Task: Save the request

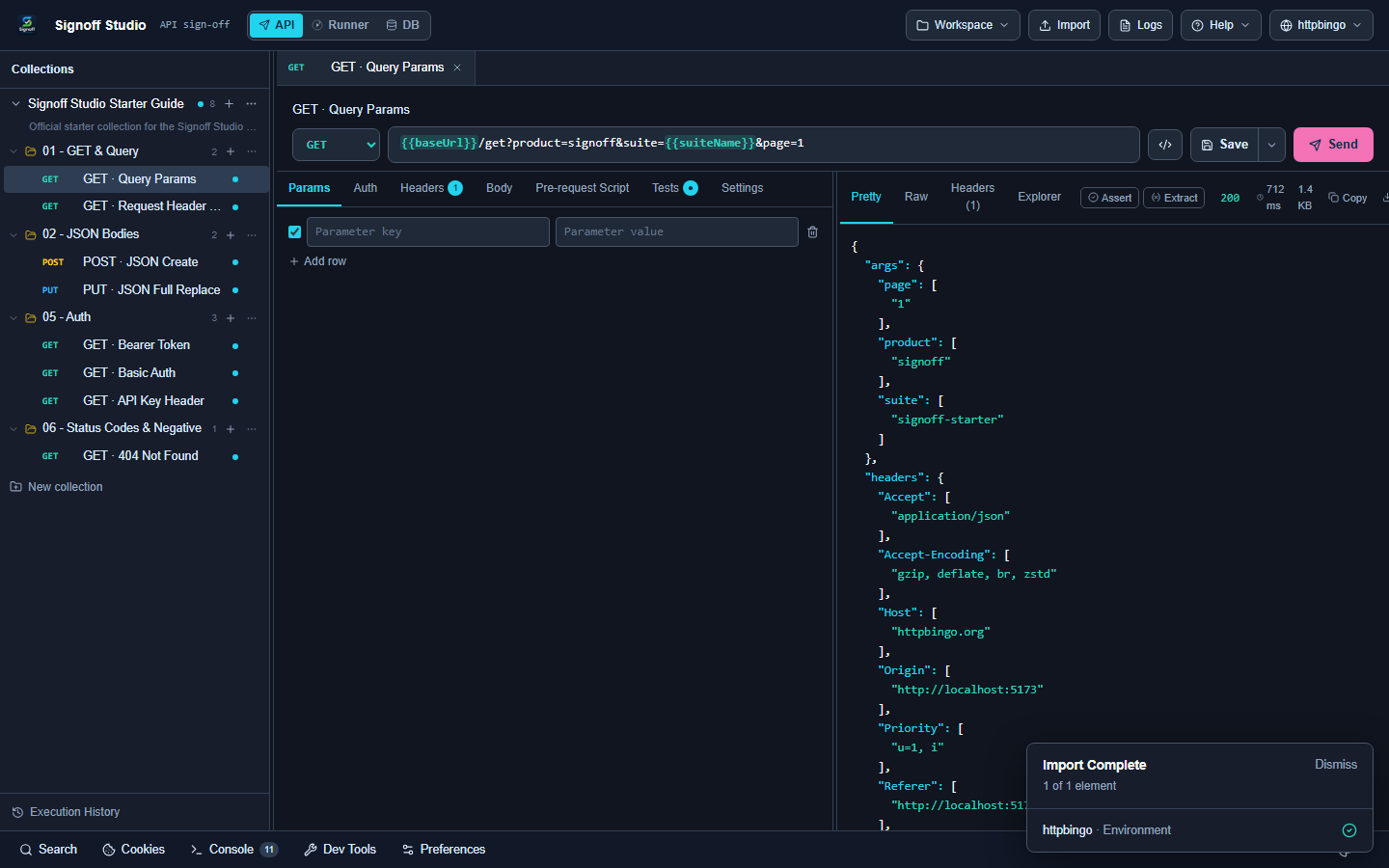Action: click(x=1225, y=145)
